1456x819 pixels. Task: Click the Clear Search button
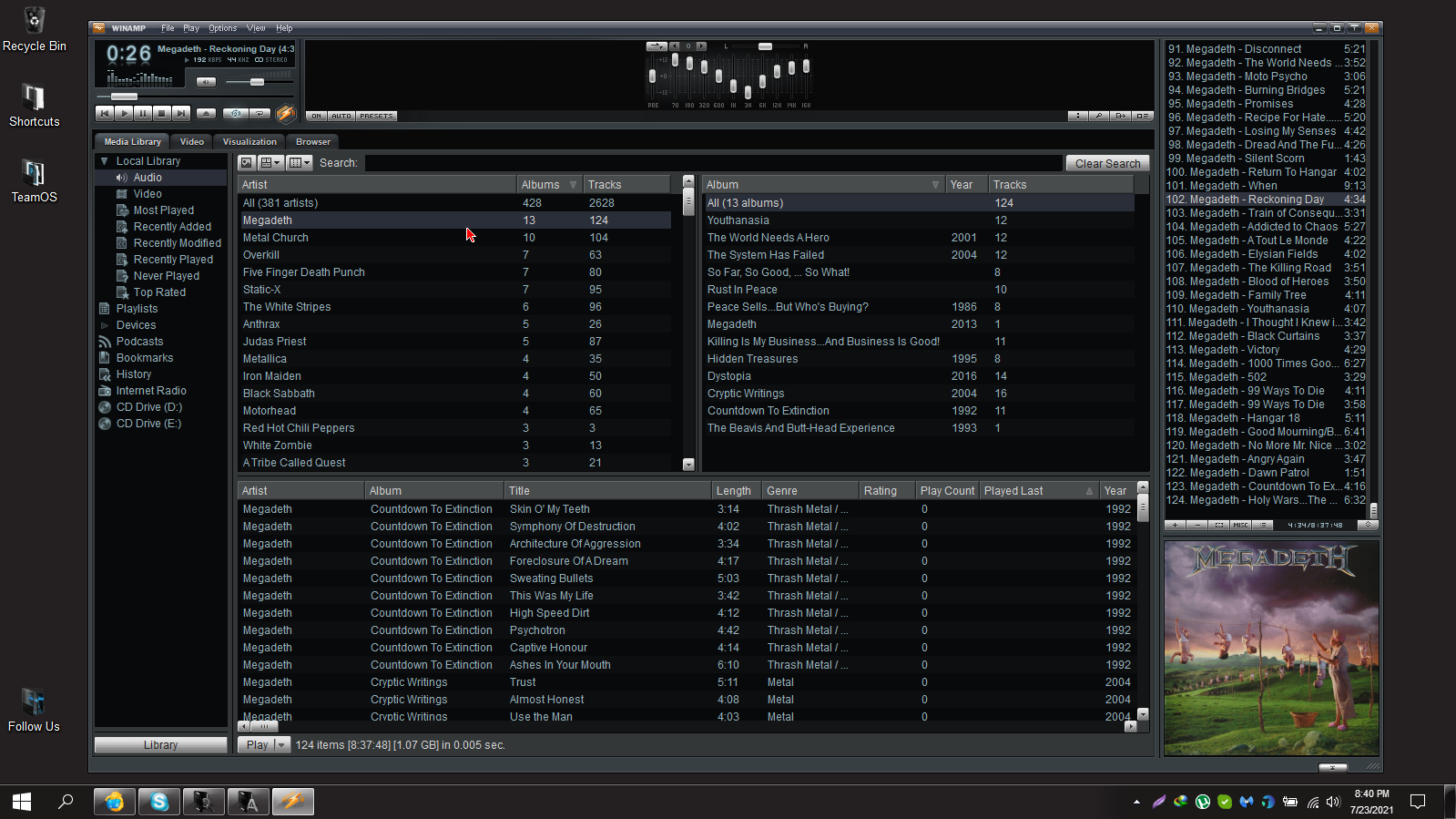click(1107, 163)
